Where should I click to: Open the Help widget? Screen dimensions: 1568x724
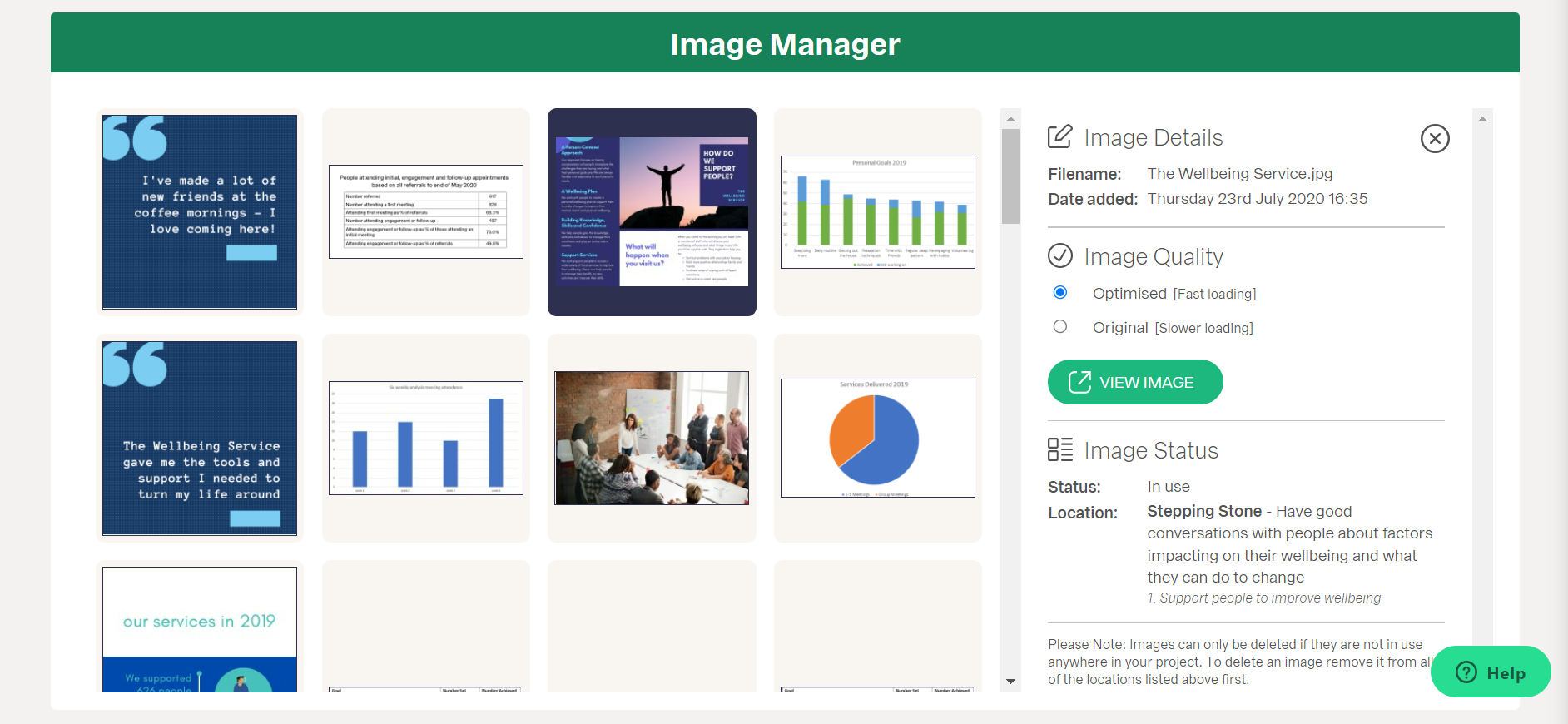[x=1491, y=672]
